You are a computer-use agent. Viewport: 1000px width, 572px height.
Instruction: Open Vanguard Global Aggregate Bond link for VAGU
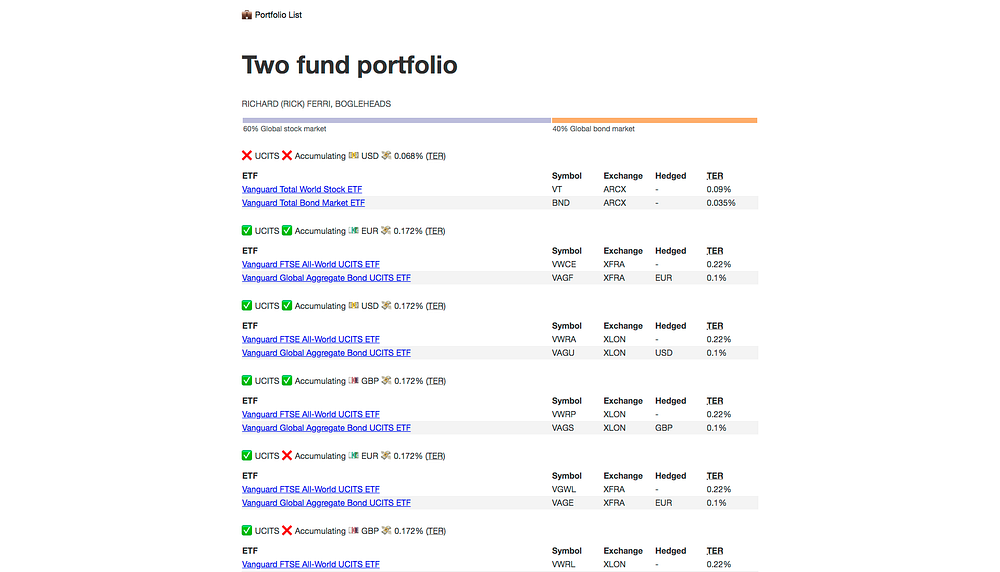tap(326, 353)
